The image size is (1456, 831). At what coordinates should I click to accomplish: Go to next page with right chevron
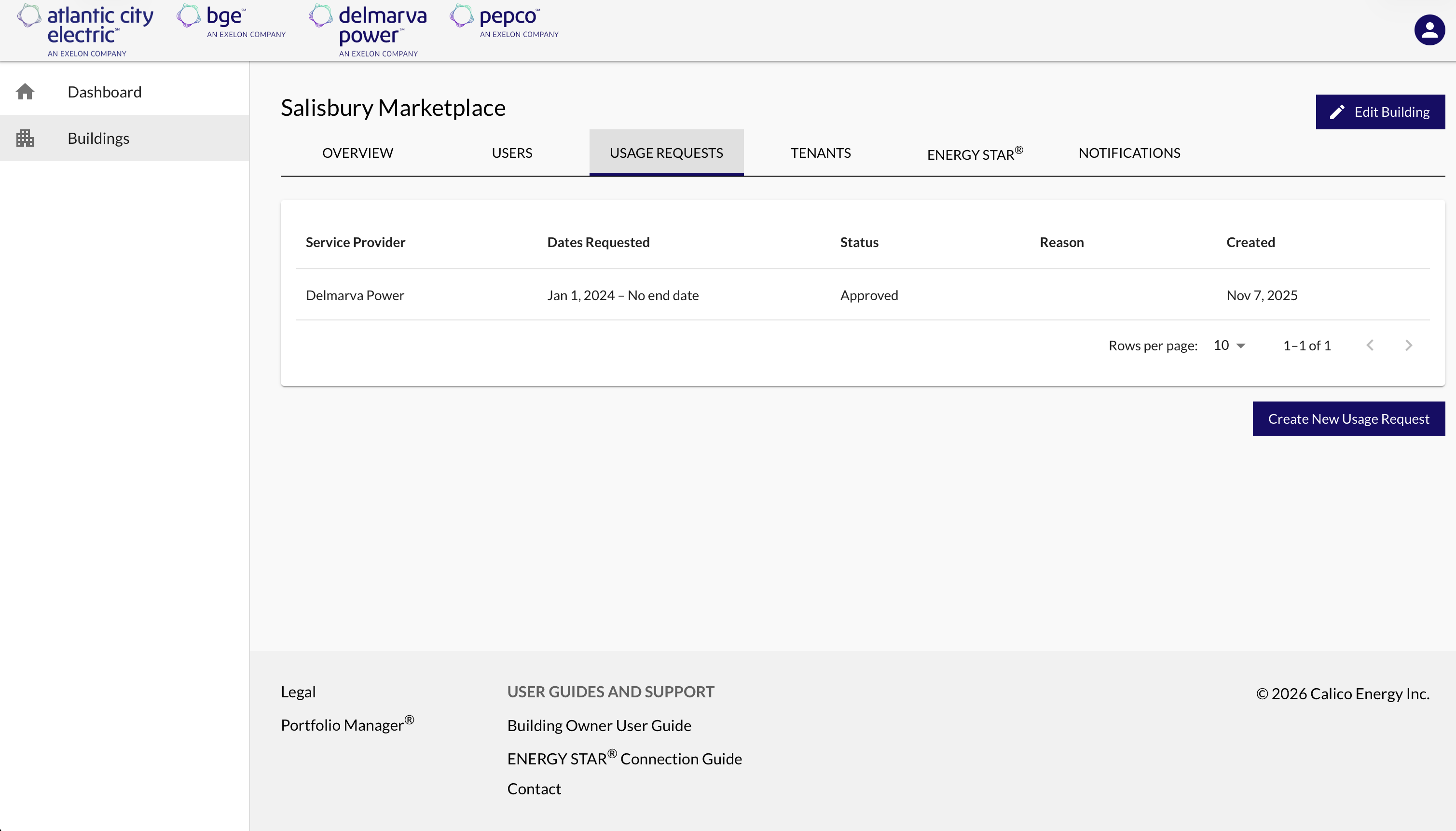click(1409, 345)
